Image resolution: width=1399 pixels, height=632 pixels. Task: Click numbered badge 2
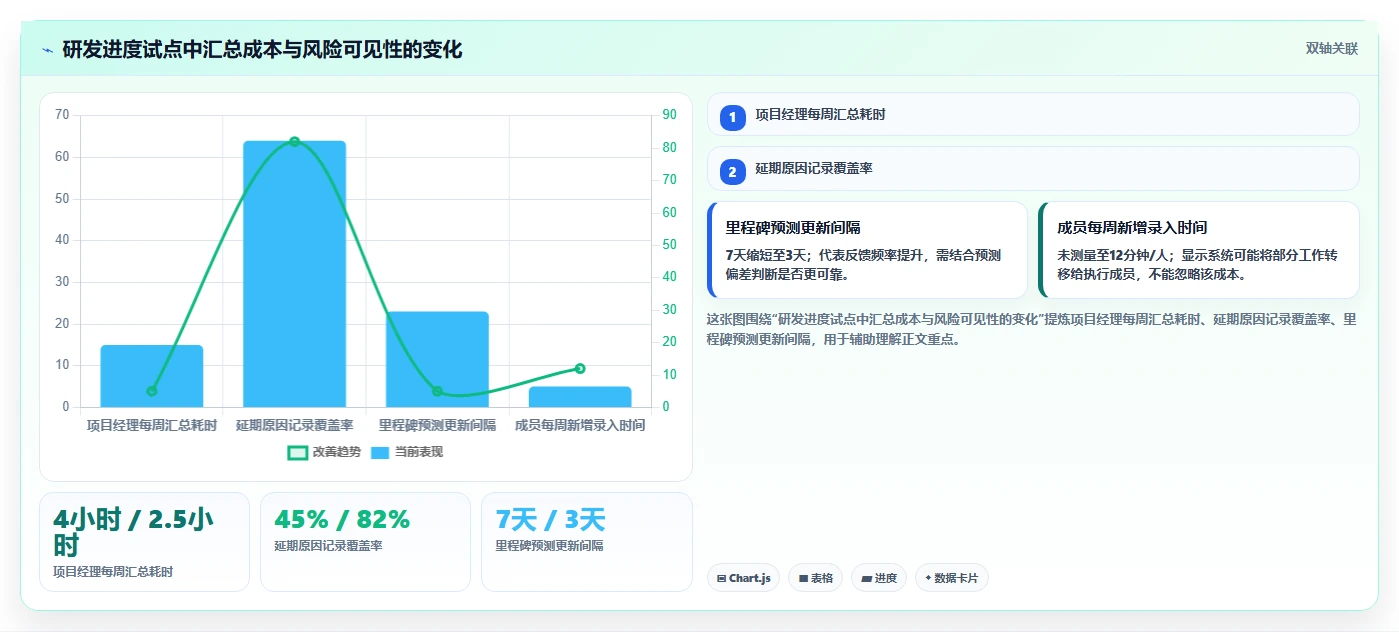tap(732, 172)
